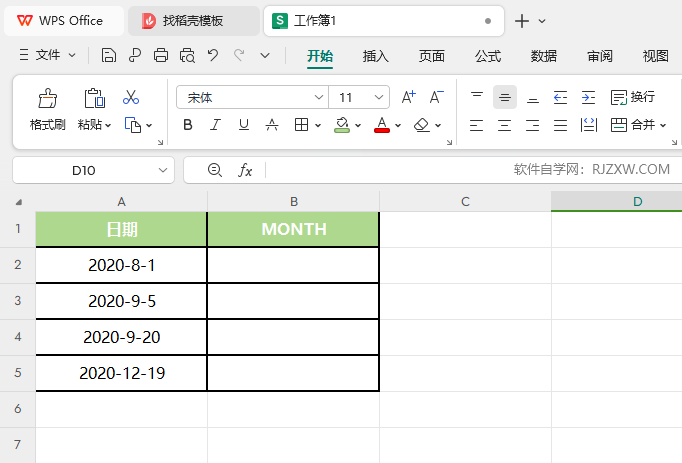Expand the Borders dropdown arrow
Image resolution: width=682 pixels, height=463 pixels.
(x=318, y=126)
